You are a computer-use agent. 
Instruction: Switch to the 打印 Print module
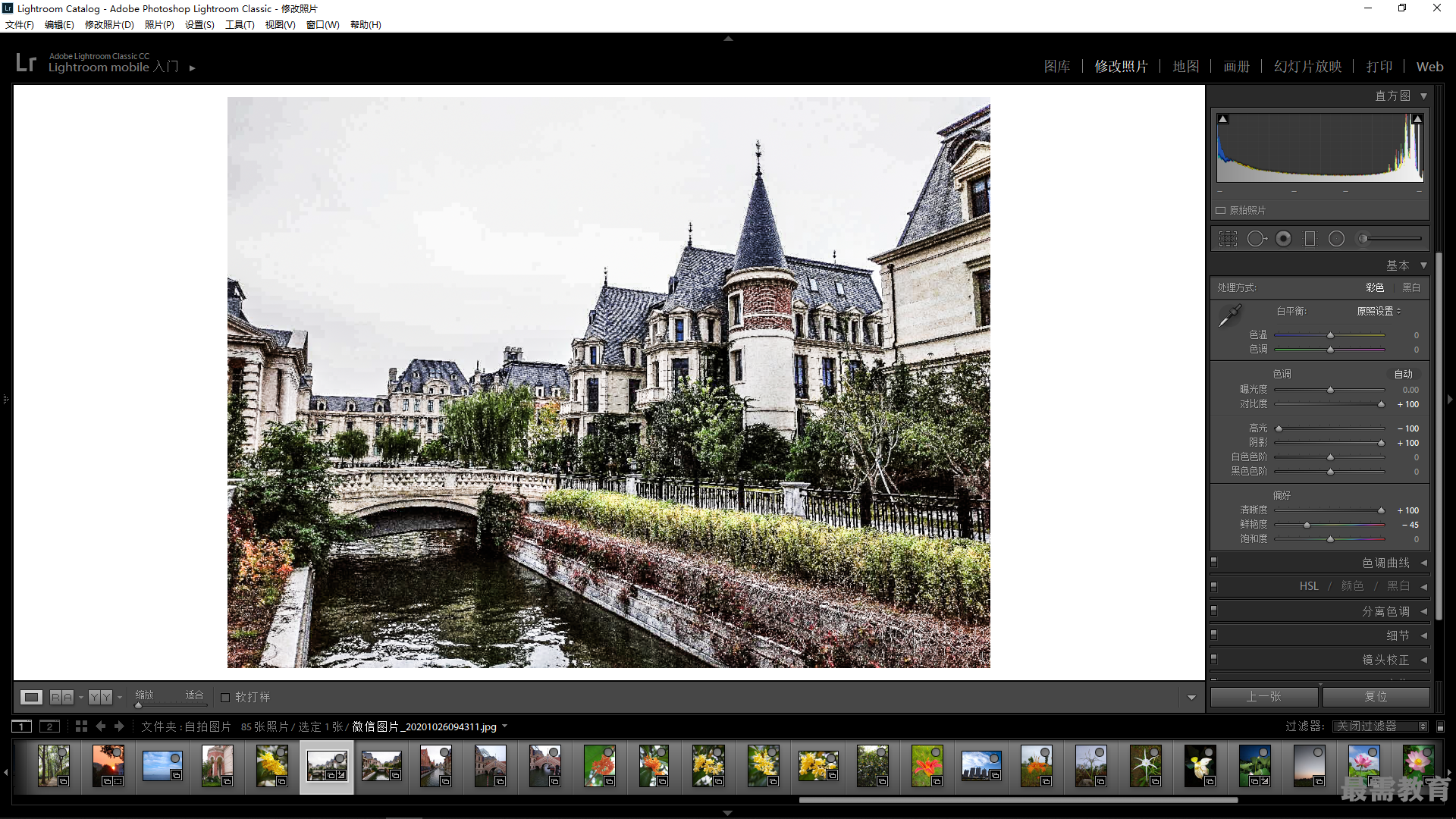(1379, 67)
